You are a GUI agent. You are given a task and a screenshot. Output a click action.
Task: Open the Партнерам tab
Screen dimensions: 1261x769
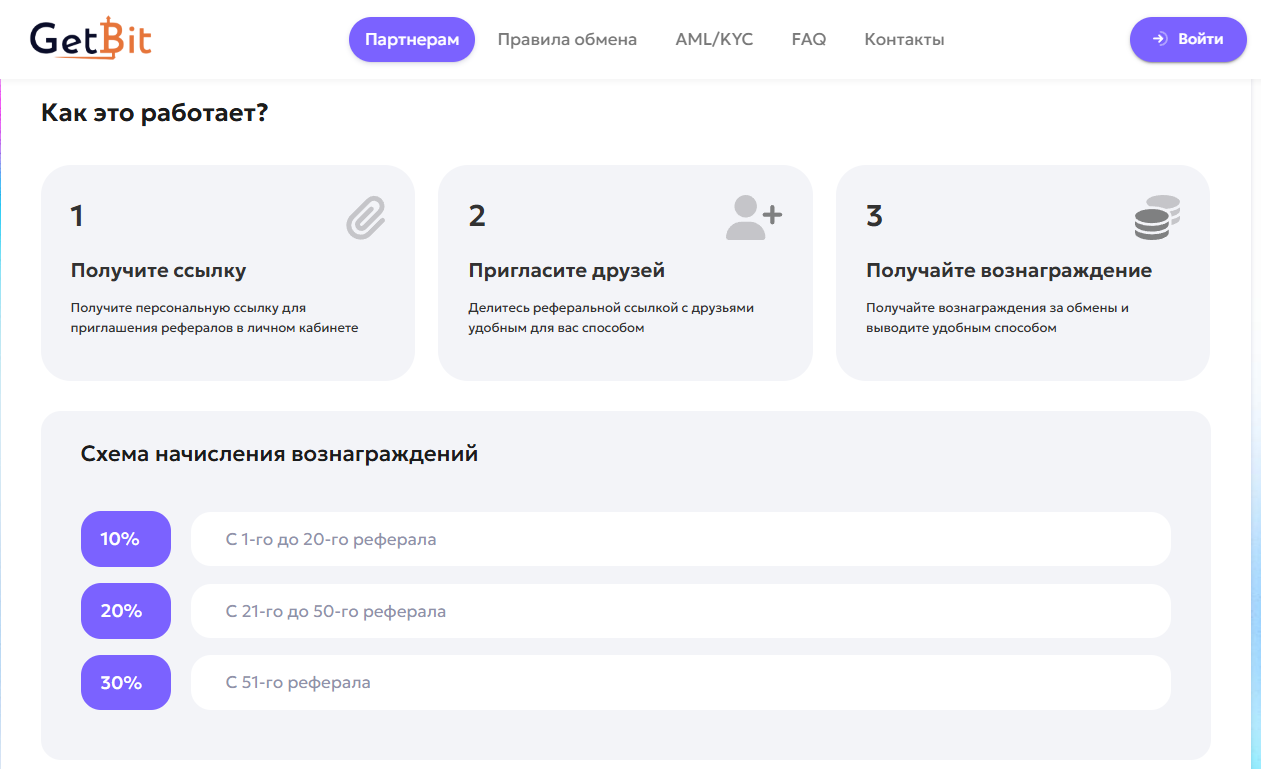click(x=411, y=40)
